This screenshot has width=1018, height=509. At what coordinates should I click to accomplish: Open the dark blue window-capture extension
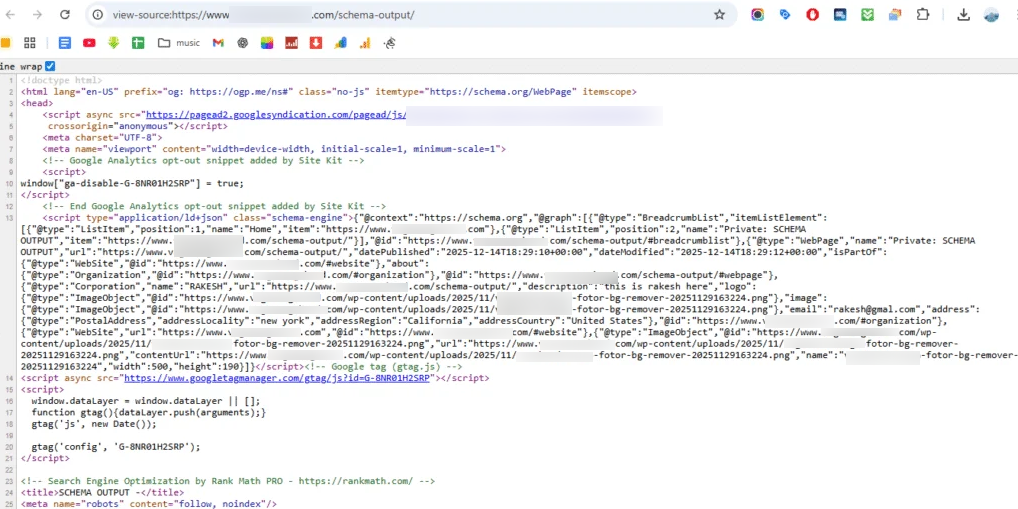tap(840, 14)
